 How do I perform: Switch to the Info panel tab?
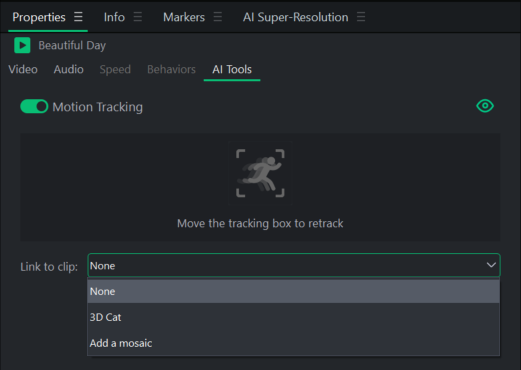click(x=114, y=17)
